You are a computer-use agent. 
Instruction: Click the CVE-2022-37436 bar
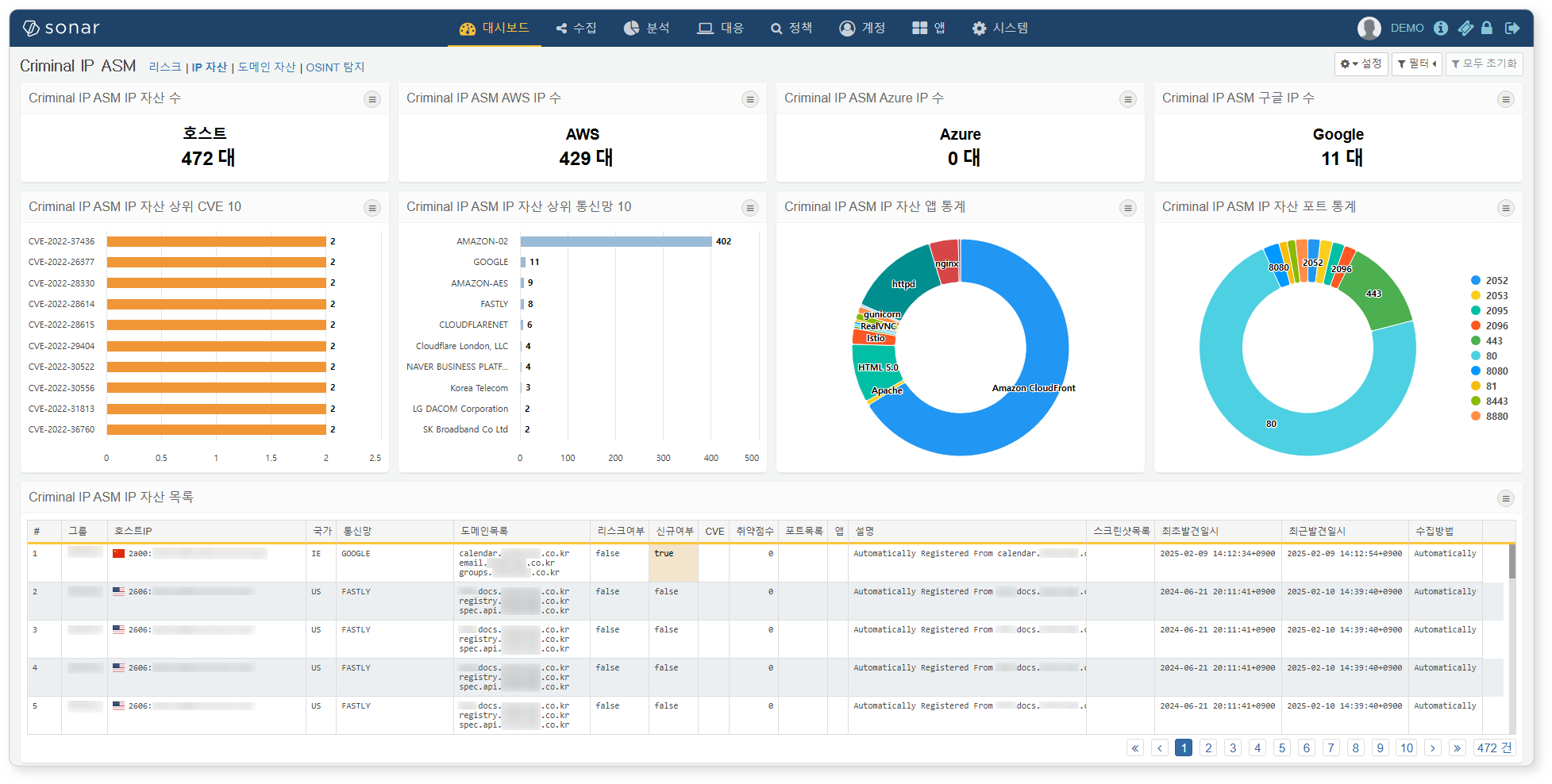[217, 241]
